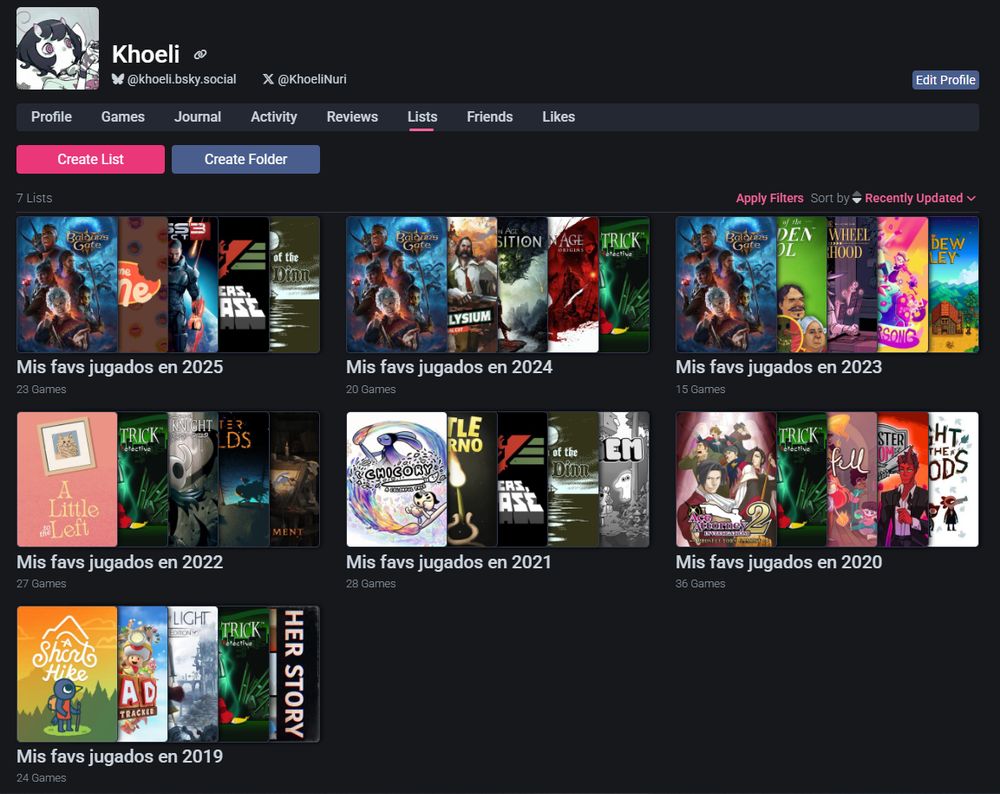Click Hollow Knight cover in 2022 list
Viewport: 1000px width, 794px height.
(x=193, y=479)
